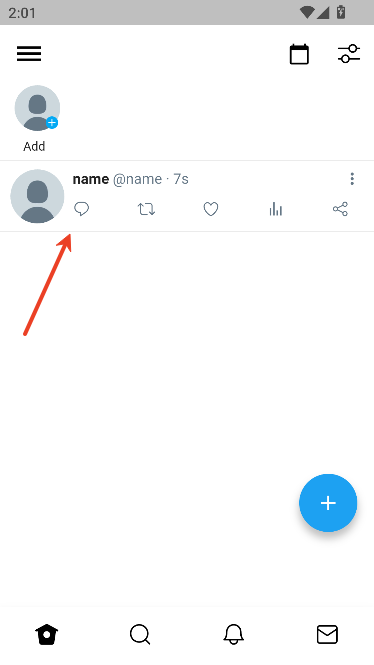Tap the retweet arrows icon
The height and width of the screenshot is (665, 374).
146,209
